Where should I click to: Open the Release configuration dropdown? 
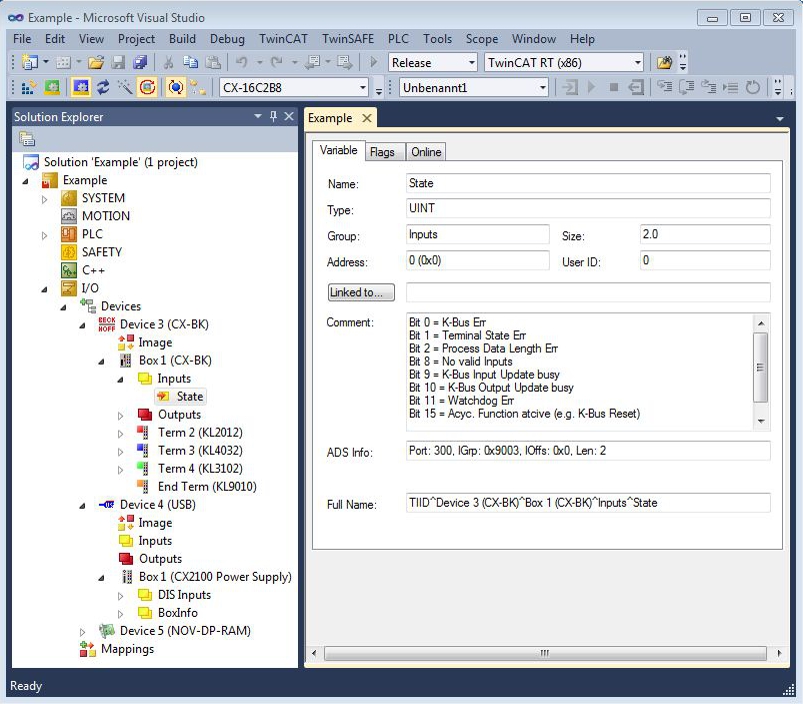472,62
